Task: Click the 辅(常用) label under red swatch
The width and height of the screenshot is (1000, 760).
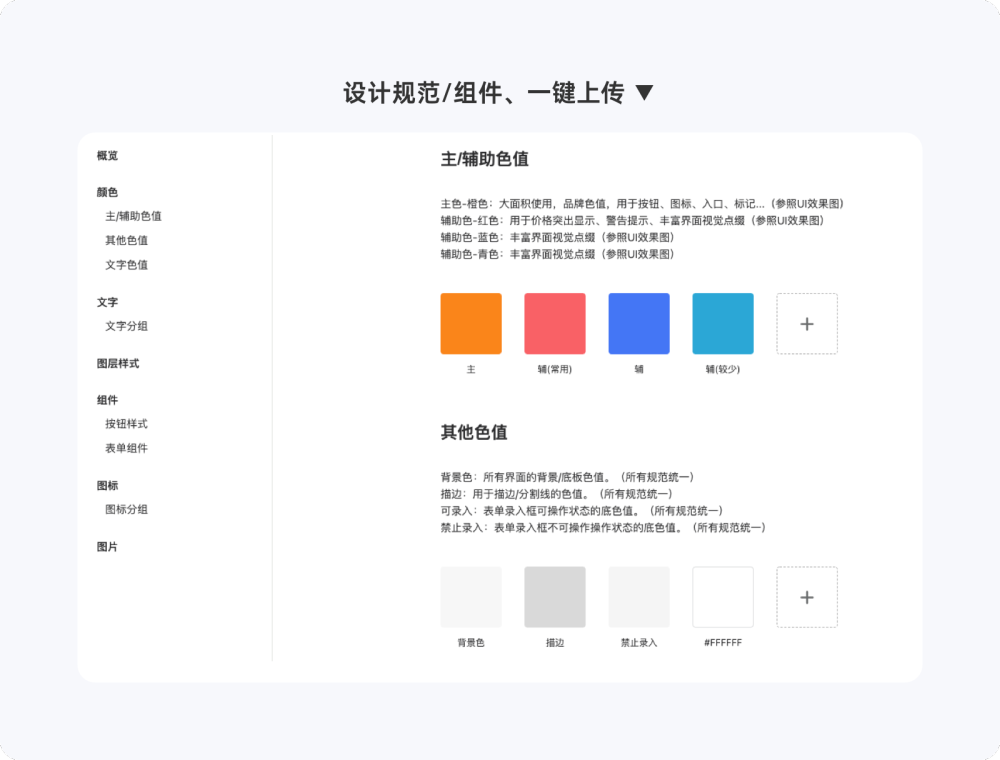Action: (555, 369)
